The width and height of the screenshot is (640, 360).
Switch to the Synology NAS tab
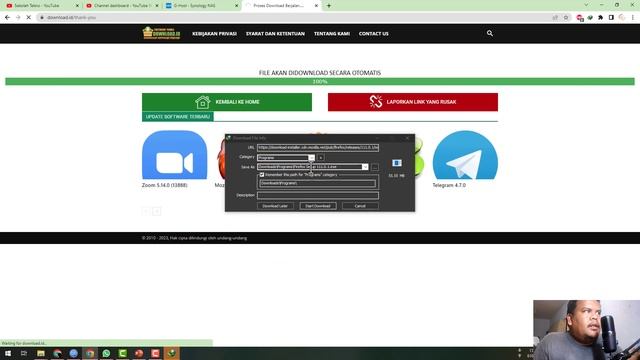201,6
